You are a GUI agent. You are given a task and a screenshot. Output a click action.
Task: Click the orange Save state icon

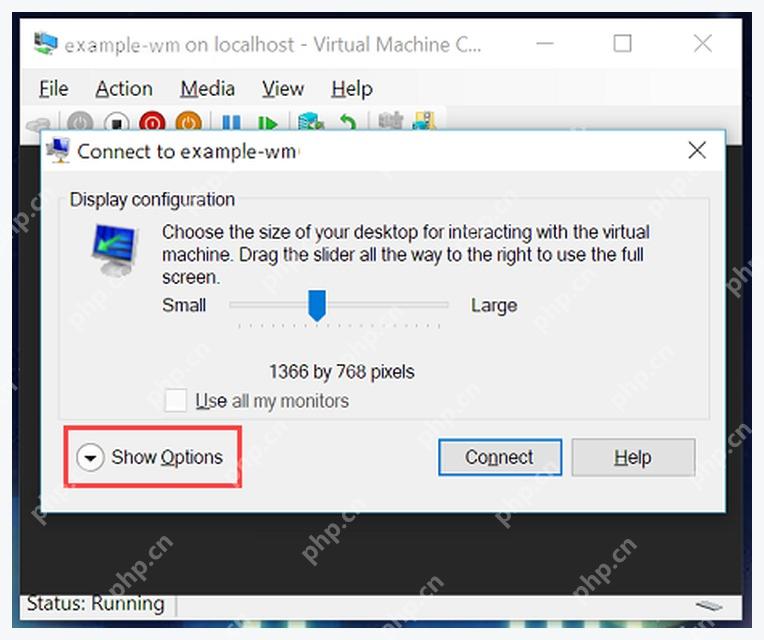[x=189, y=122]
